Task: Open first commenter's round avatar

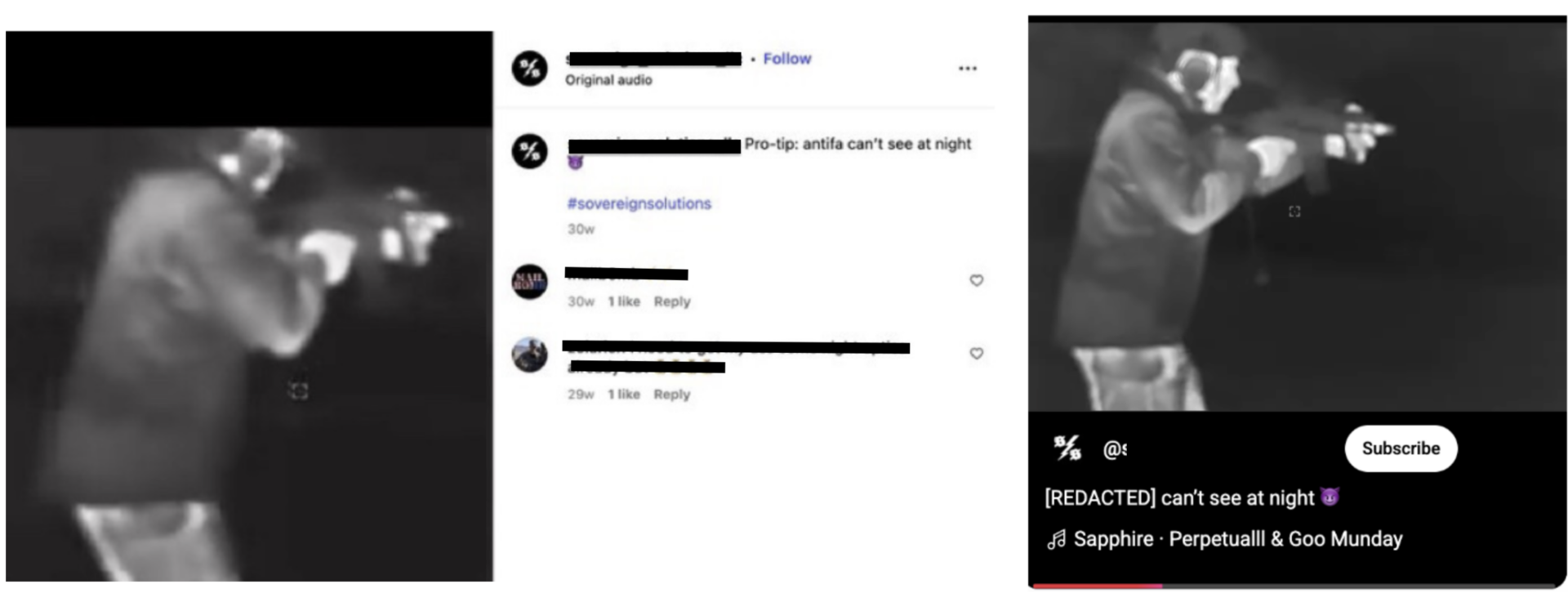Action: coord(530,282)
